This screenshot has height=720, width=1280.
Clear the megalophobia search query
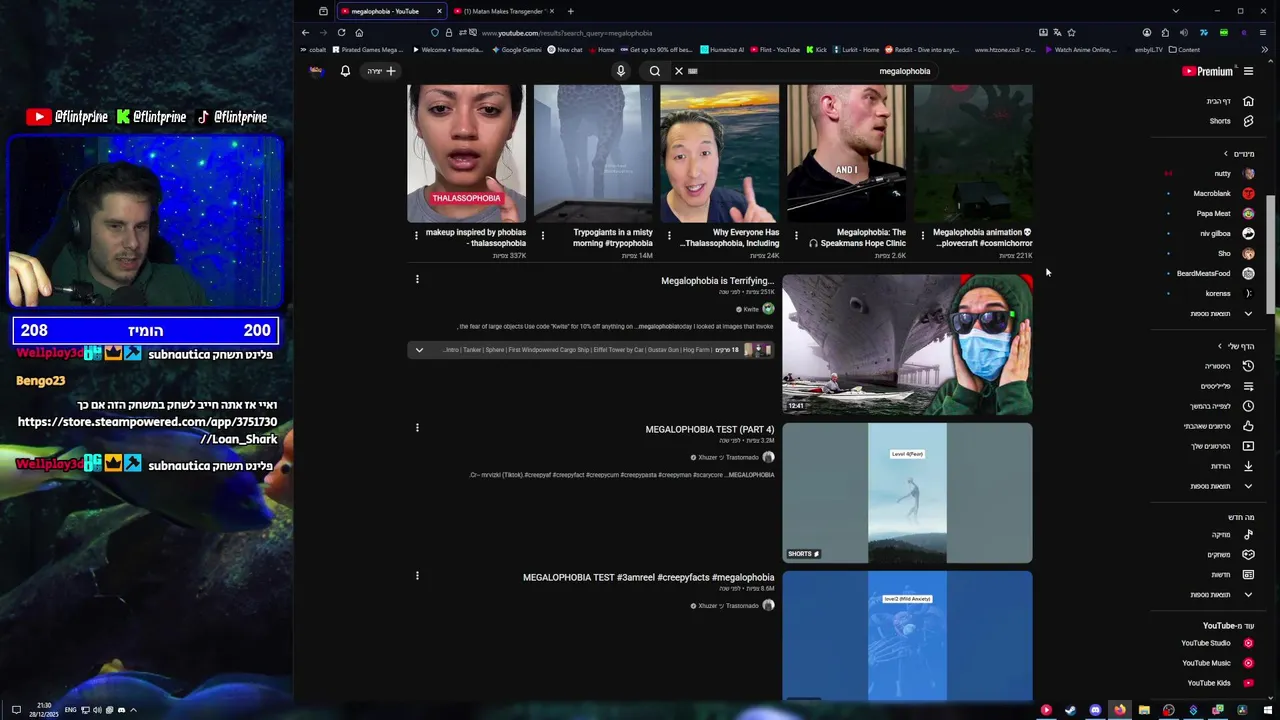point(678,71)
